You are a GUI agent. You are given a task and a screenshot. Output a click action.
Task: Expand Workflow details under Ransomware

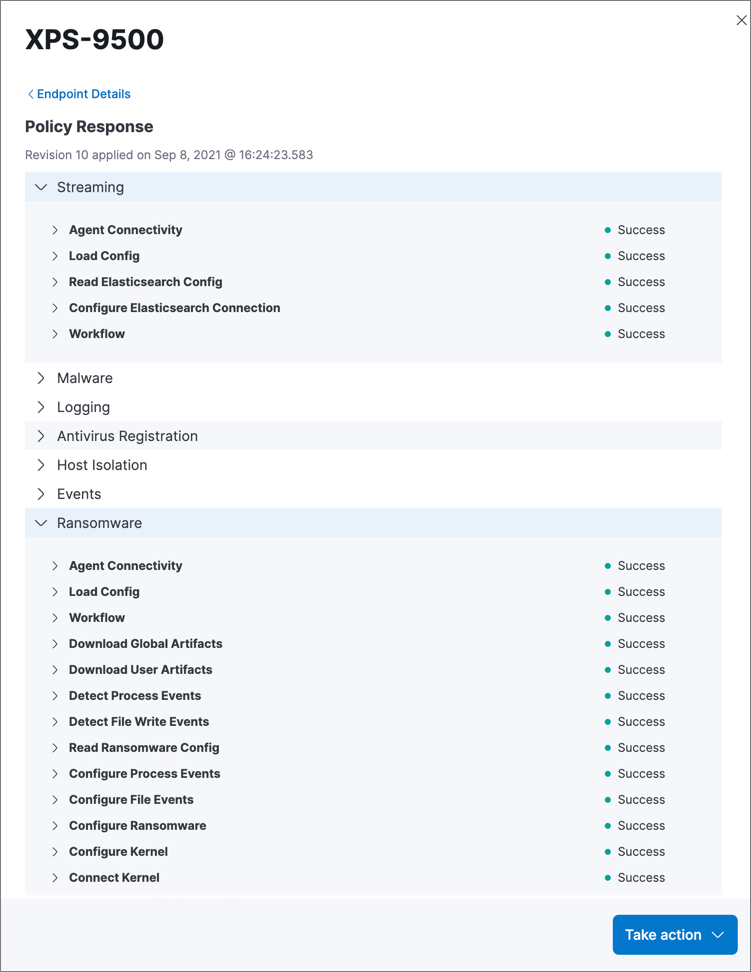(x=55, y=617)
